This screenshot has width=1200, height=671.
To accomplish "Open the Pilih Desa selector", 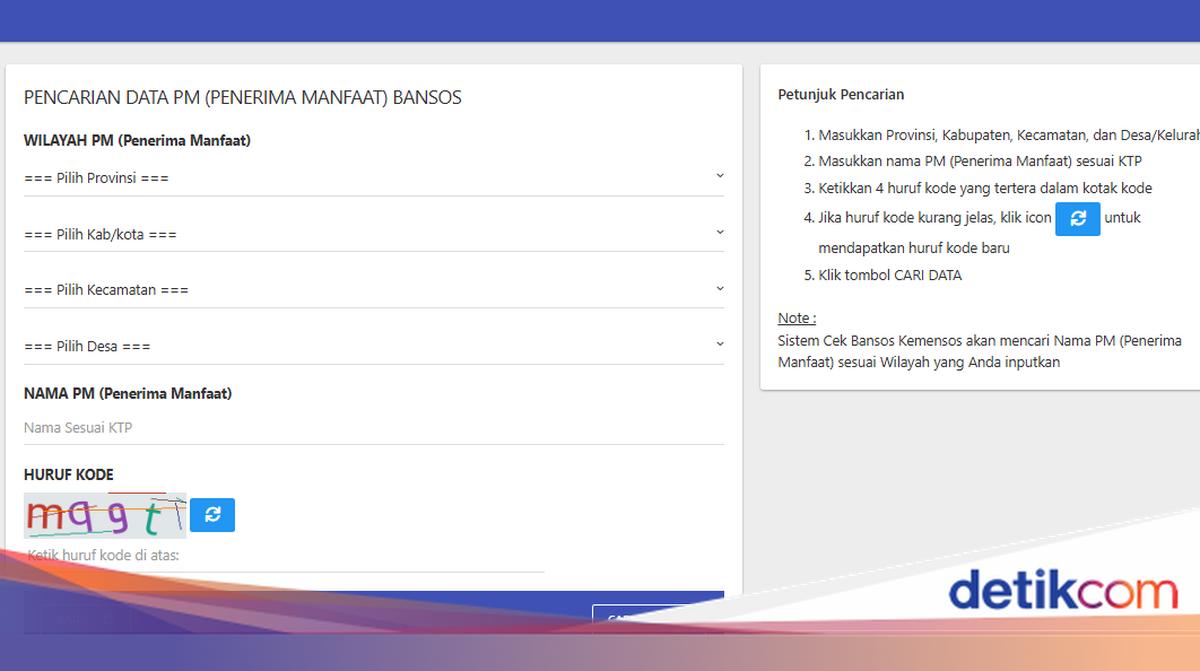I will pos(373,346).
